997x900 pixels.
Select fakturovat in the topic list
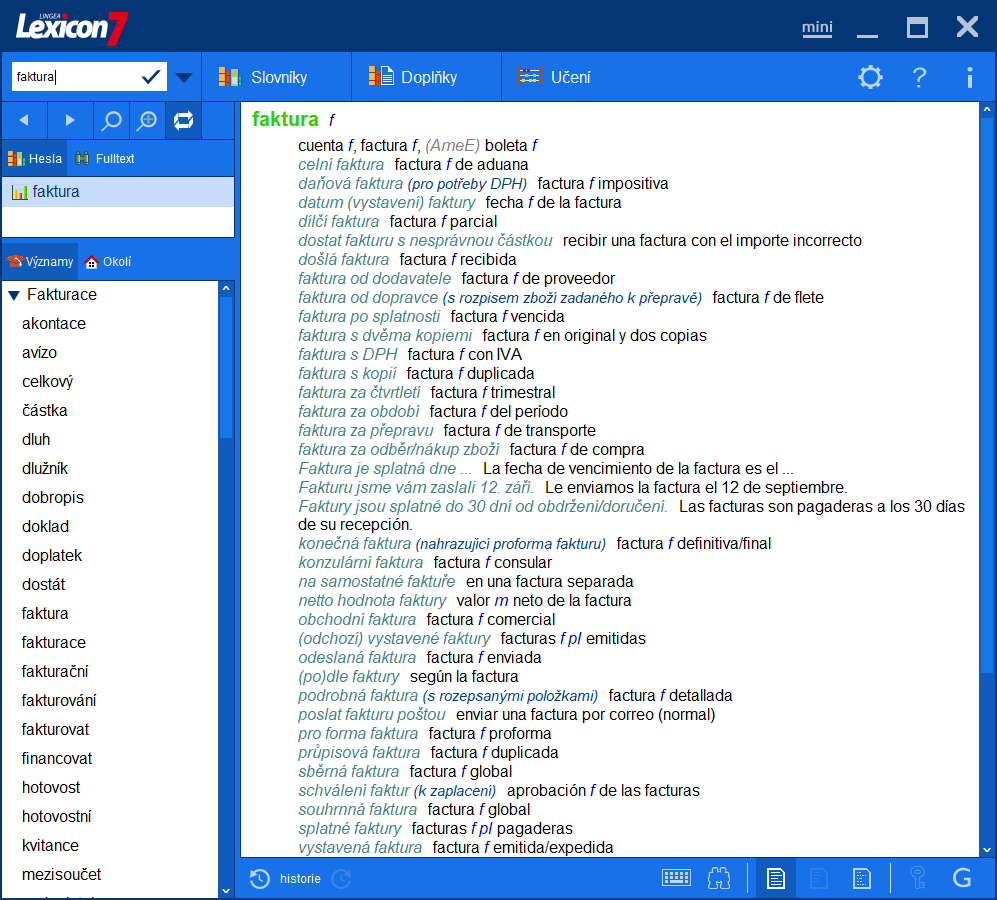[55, 730]
